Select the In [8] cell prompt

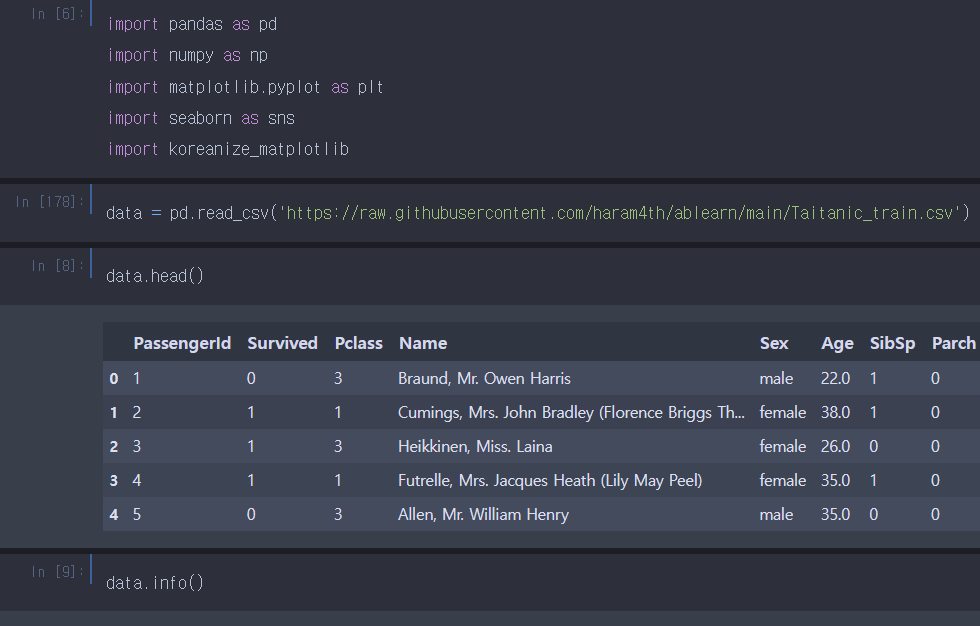58,266
